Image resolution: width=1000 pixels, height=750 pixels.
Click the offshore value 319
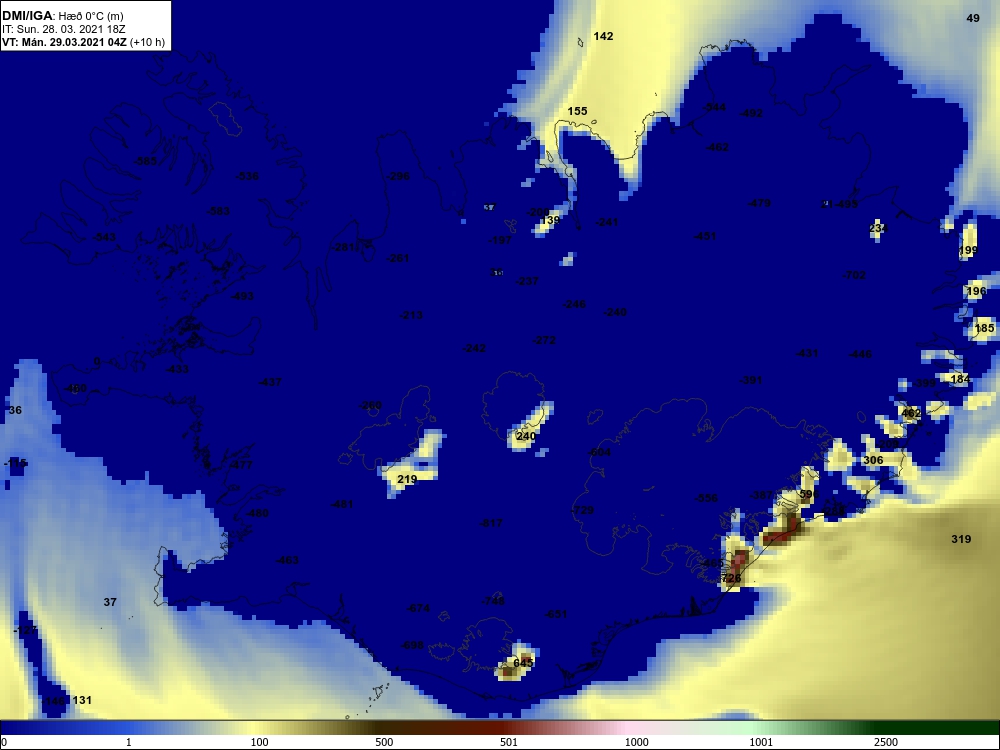point(961,539)
